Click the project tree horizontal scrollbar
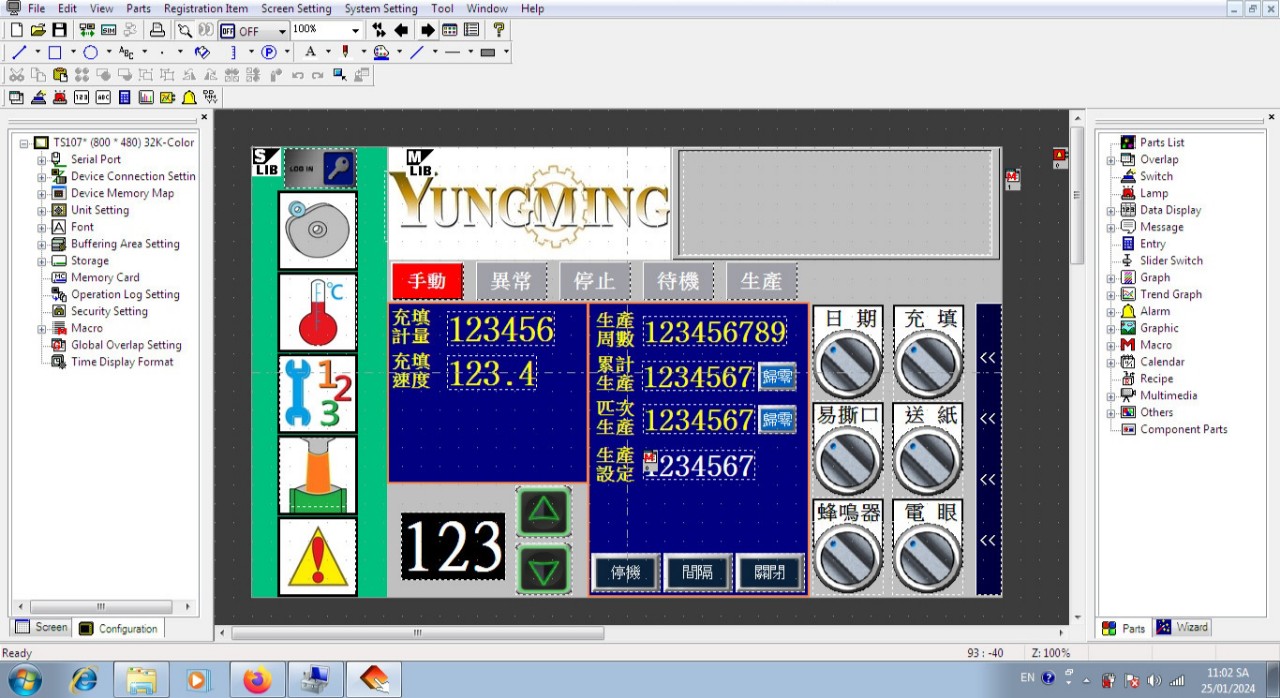 tap(100, 607)
